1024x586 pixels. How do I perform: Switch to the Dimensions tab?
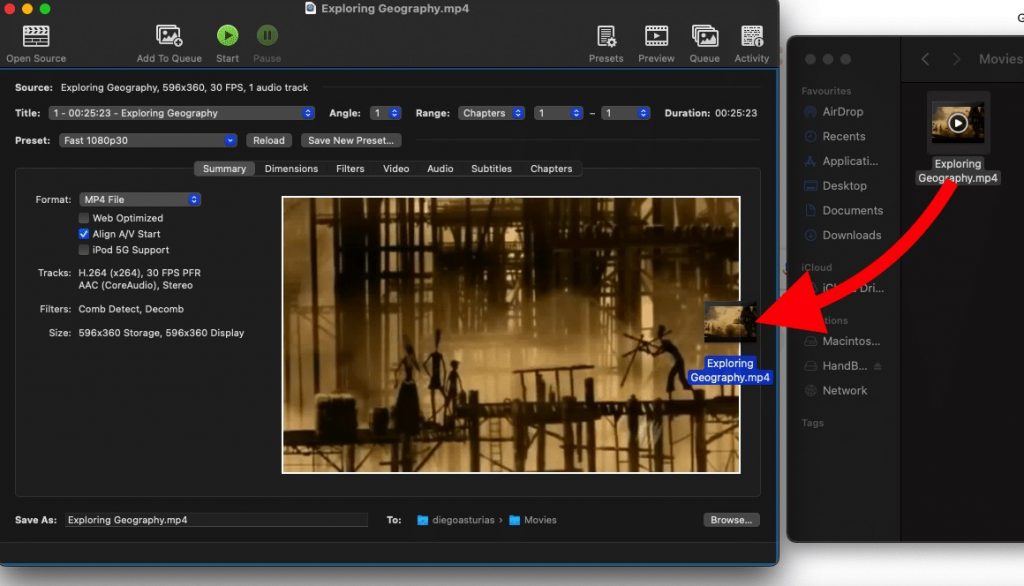point(291,169)
